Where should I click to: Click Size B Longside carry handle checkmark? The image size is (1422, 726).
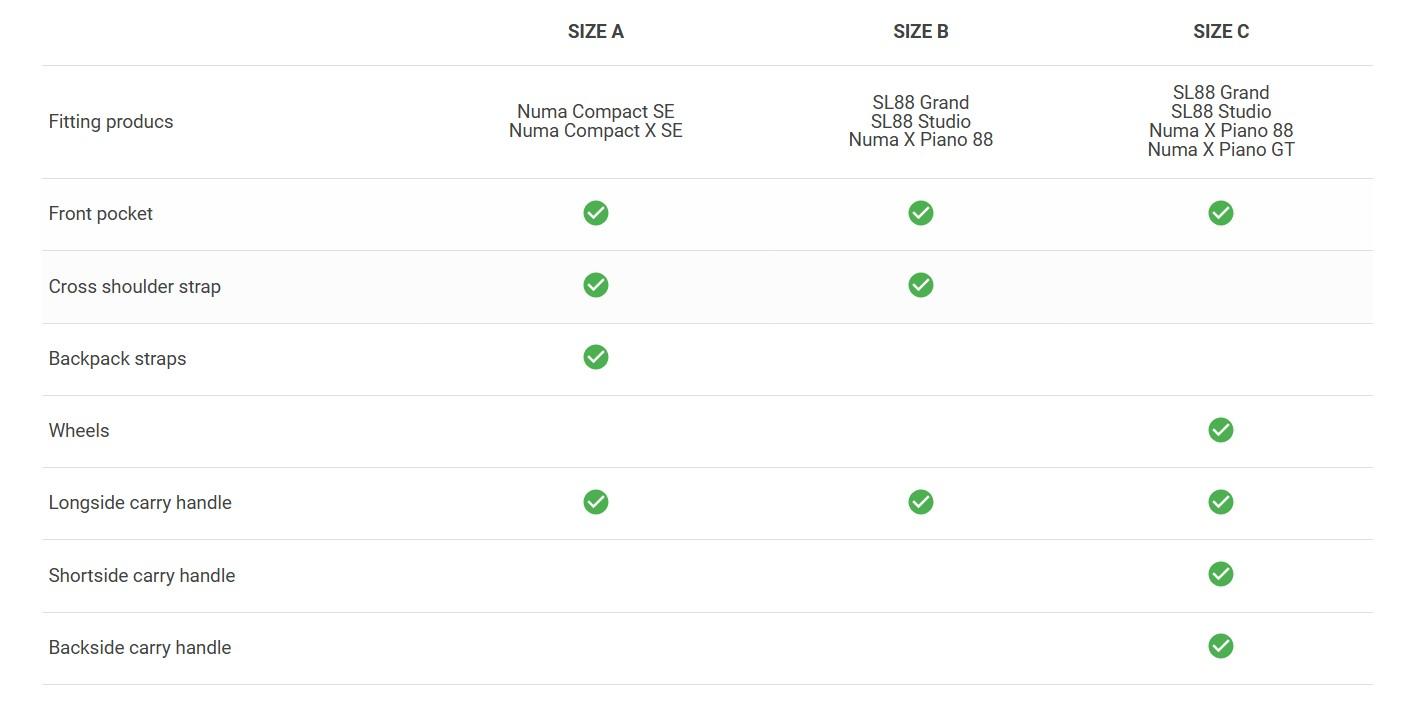920,502
